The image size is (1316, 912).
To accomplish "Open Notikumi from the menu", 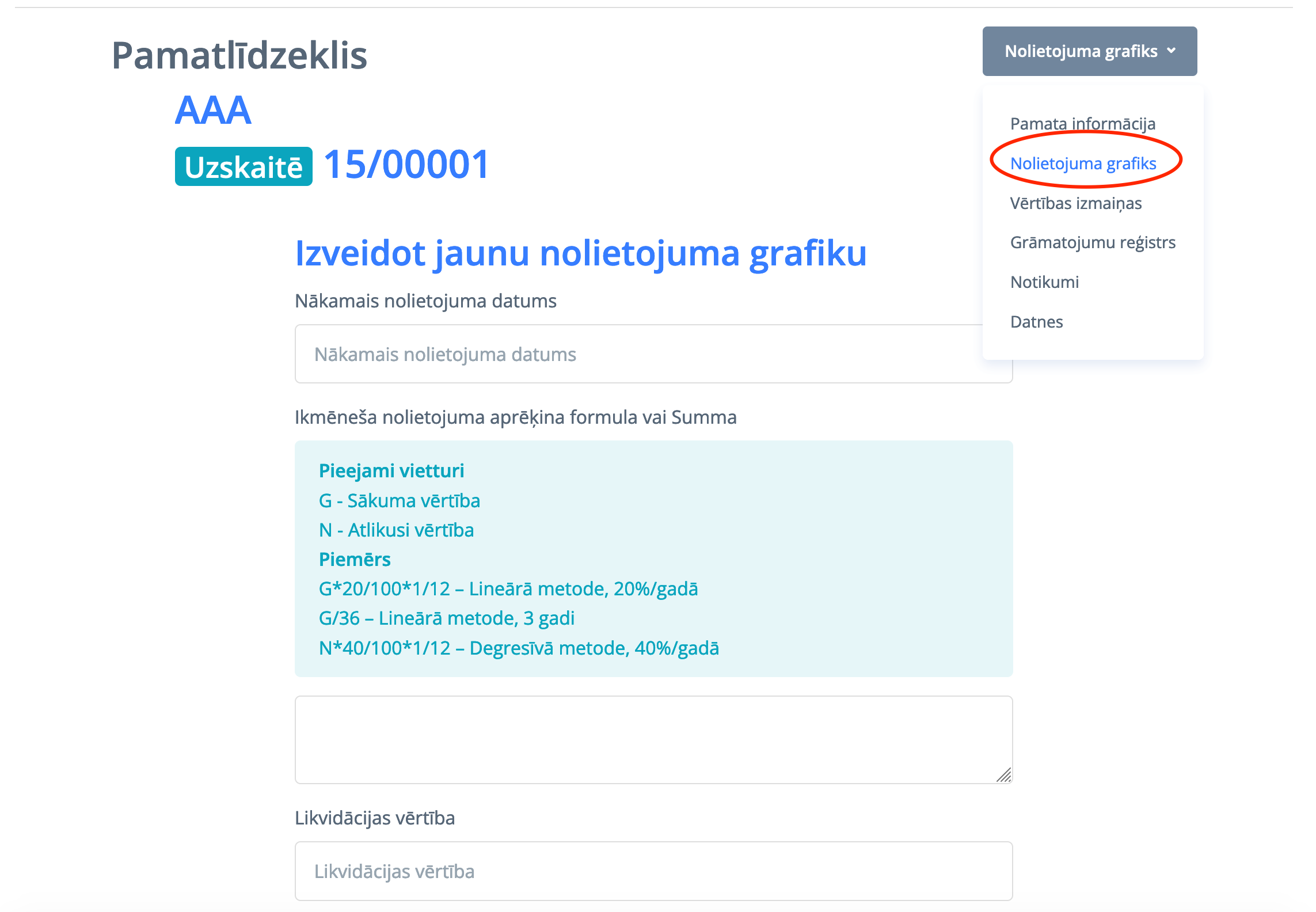I will [x=1044, y=282].
